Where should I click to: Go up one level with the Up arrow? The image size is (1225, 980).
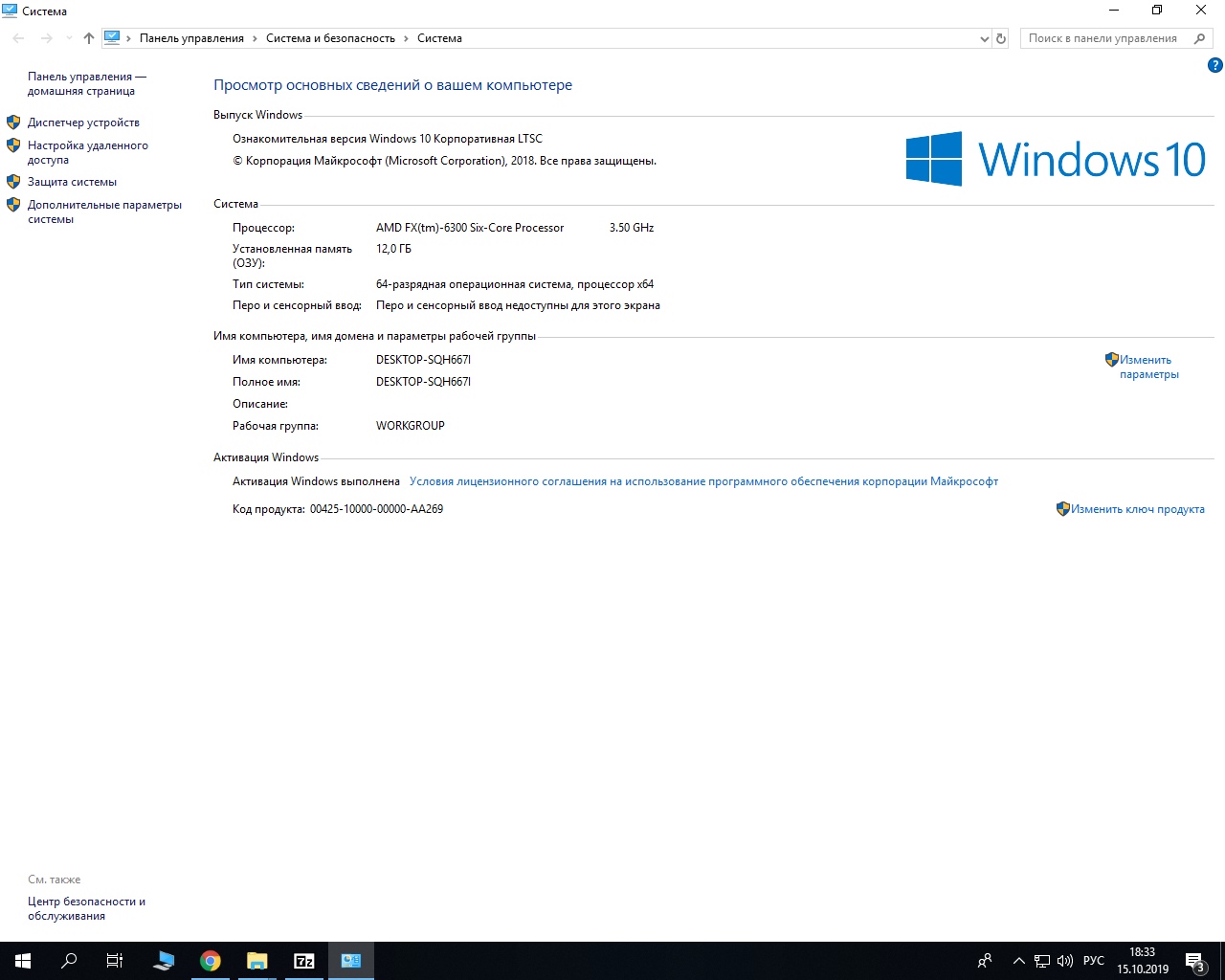point(89,38)
